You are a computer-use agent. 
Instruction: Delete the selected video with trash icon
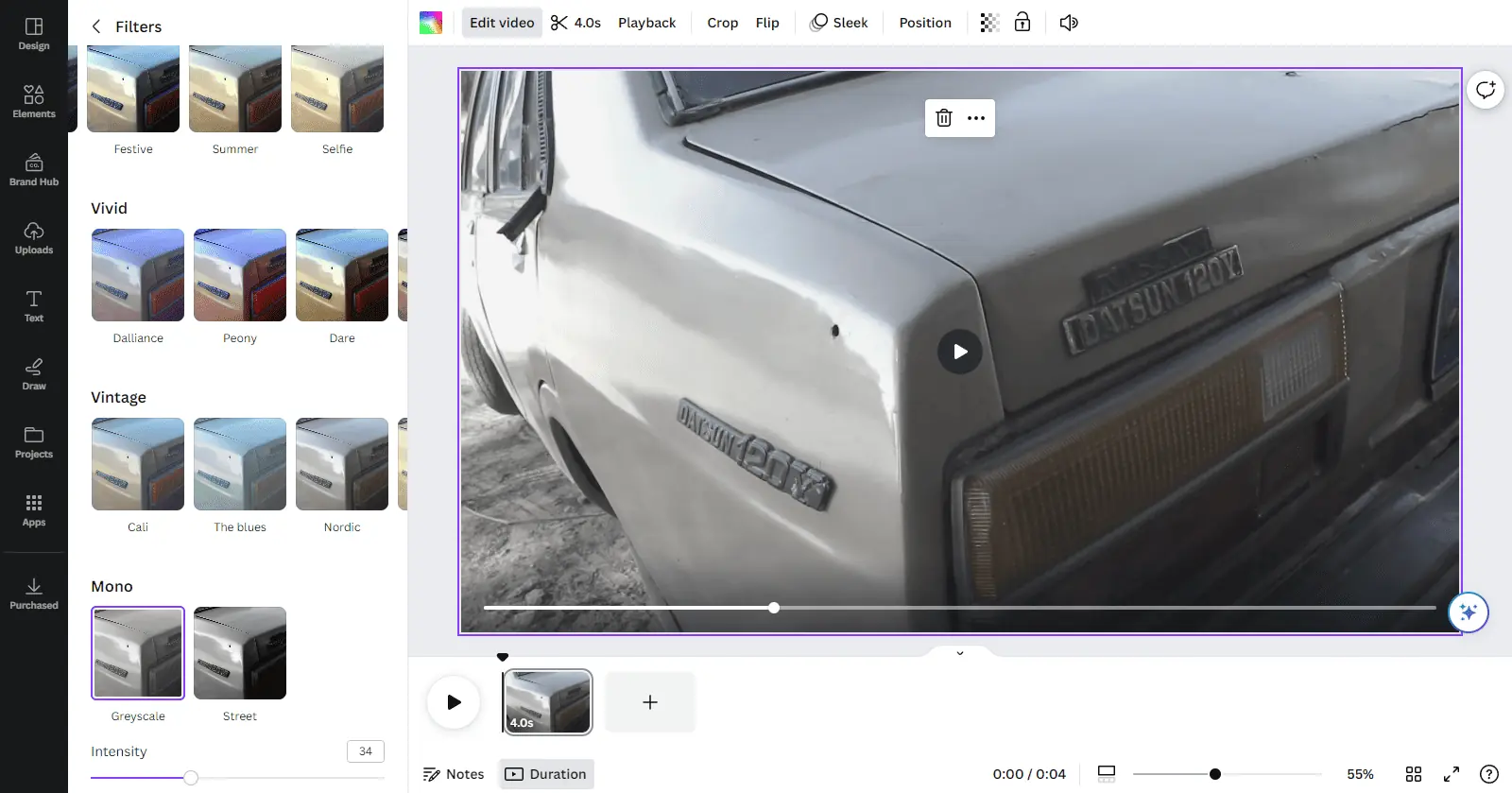click(x=944, y=118)
